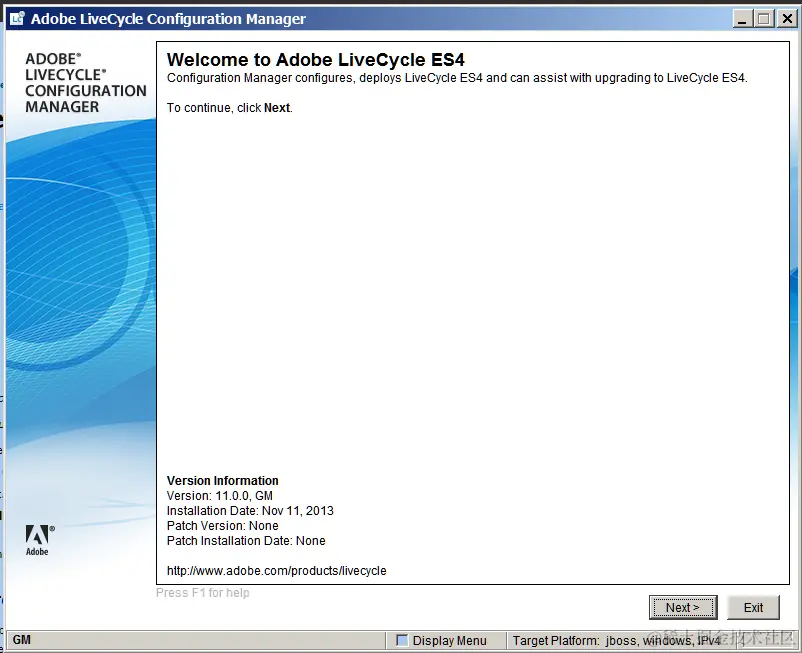Maximize the Configuration Manager window
Image resolution: width=802 pixels, height=653 pixels.
point(764,19)
